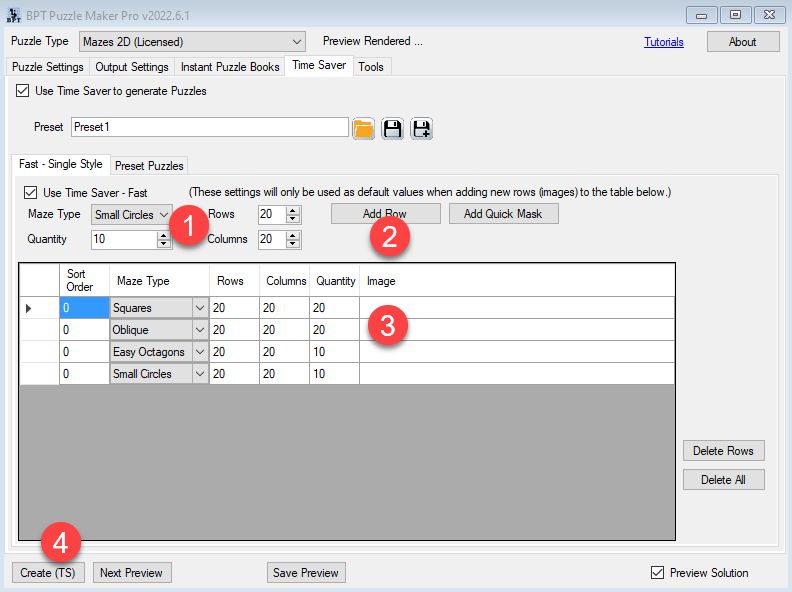792x592 pixels.
Task: Expand the Maze Type Small Circles combo box
Action: click(164, 214)
